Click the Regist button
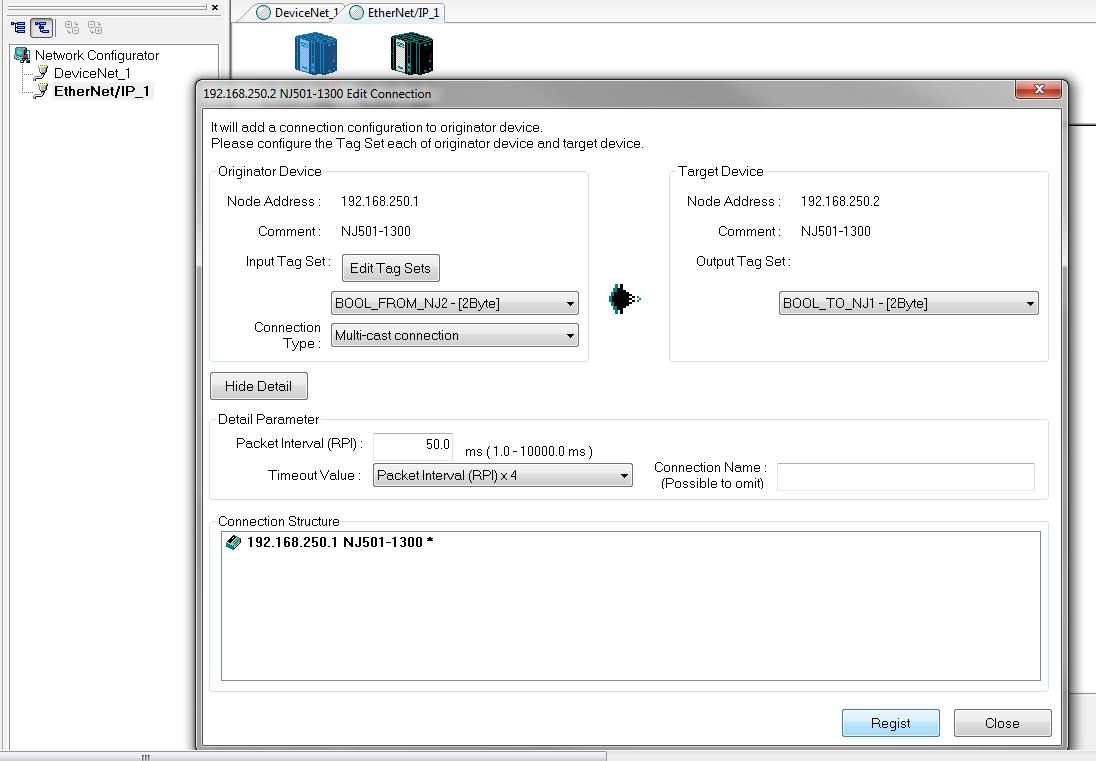Viewport: 1096px width, 761px height. click(890, 723)
